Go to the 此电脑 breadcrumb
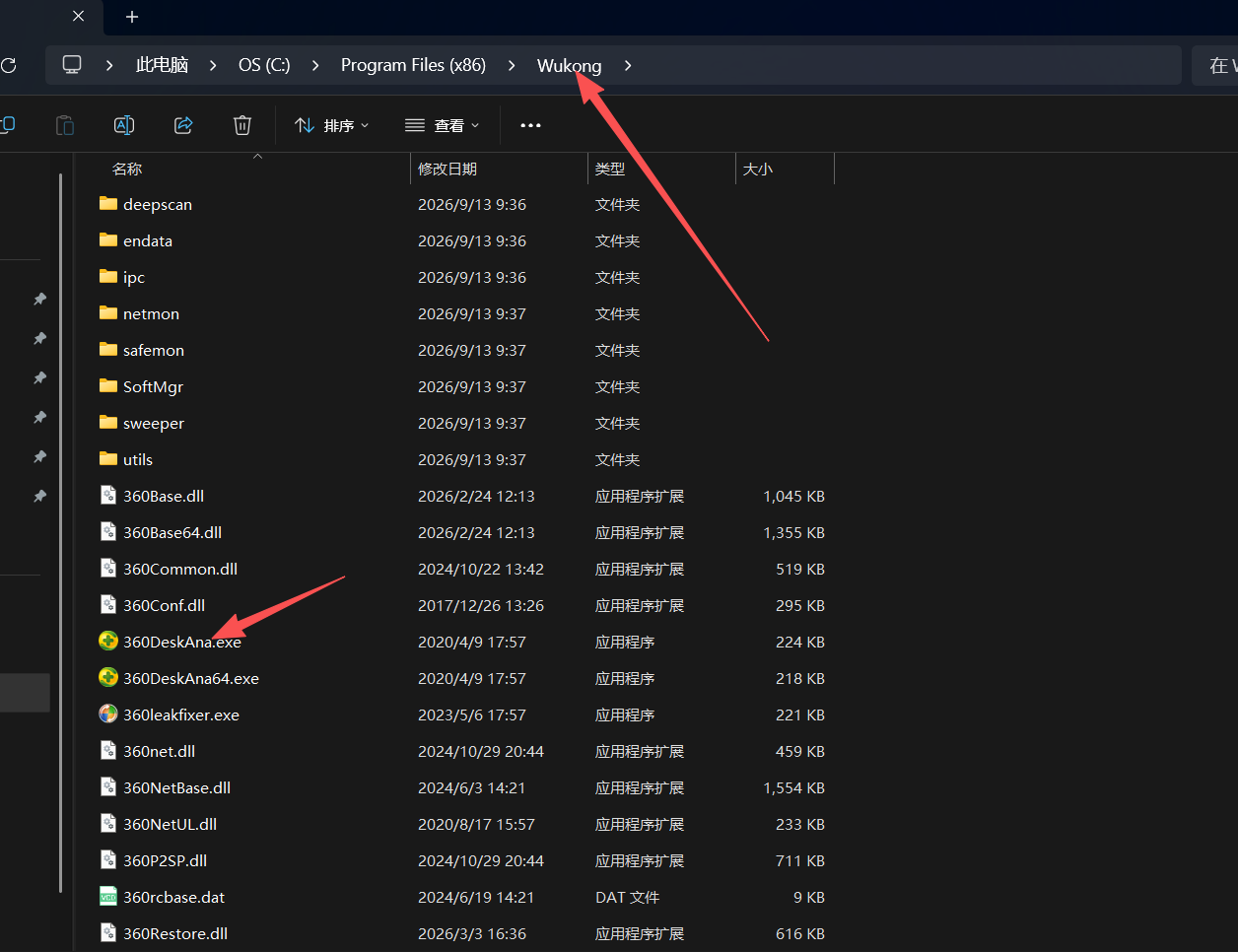 (x=162, y=65)
